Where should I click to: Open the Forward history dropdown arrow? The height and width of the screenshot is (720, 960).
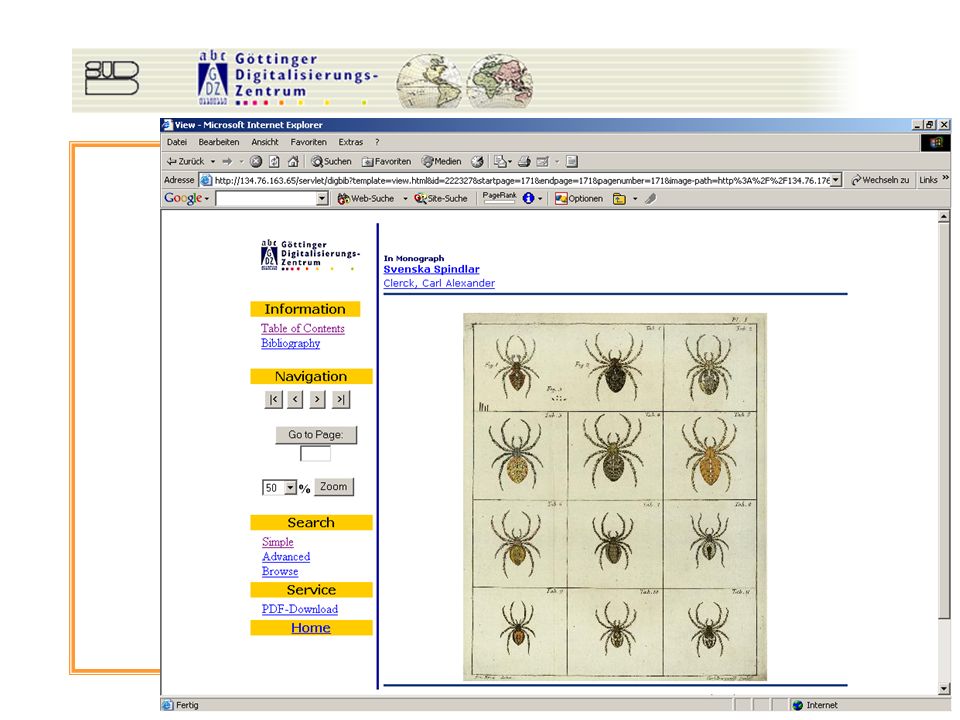pos(241,162)
